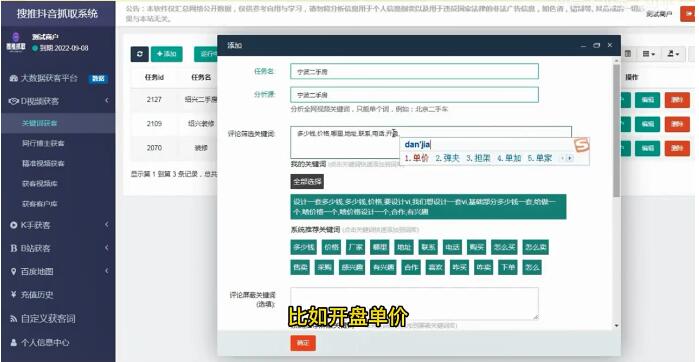Add recommended keyword 怎么买
699x362 pixels.
(504, 247)
